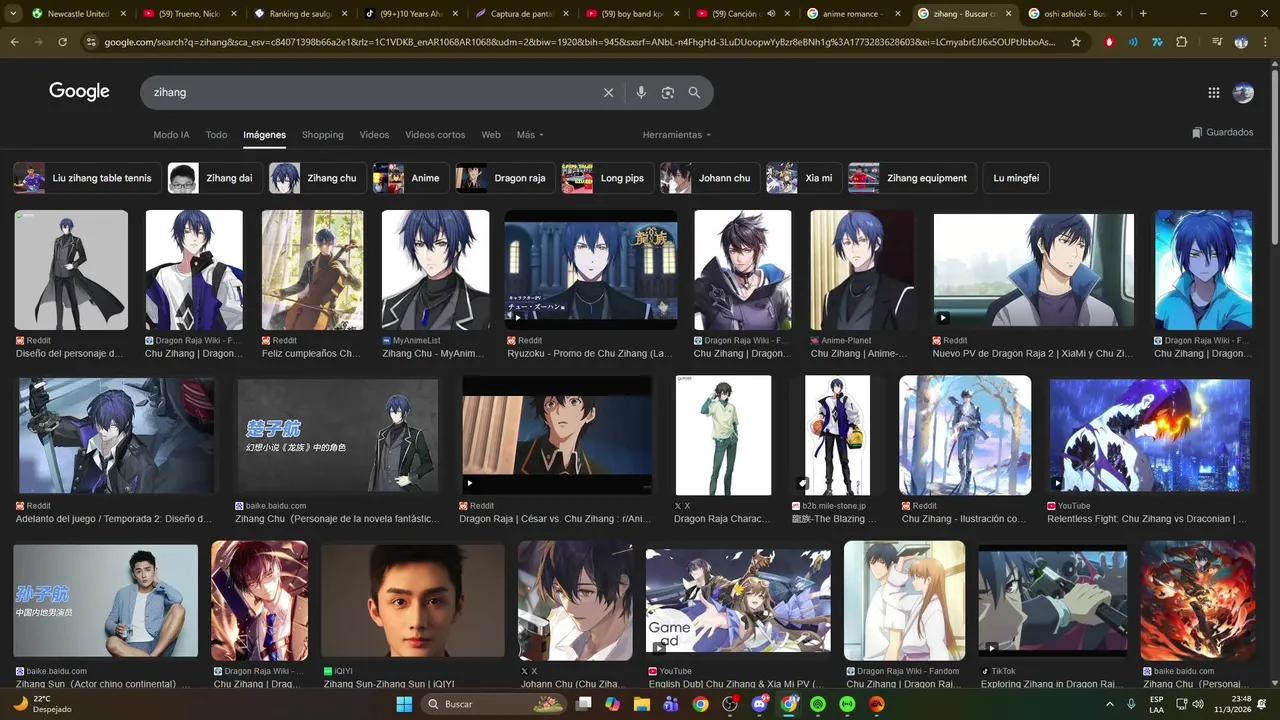This screenshot has height=720, width=1280.
Task: Open Google Lens image search icon
Action: coord(668,92)
